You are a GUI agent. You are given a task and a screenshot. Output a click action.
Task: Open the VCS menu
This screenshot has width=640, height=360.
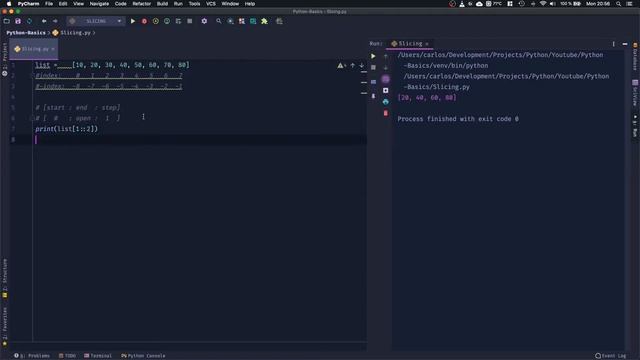click(211, 4)
